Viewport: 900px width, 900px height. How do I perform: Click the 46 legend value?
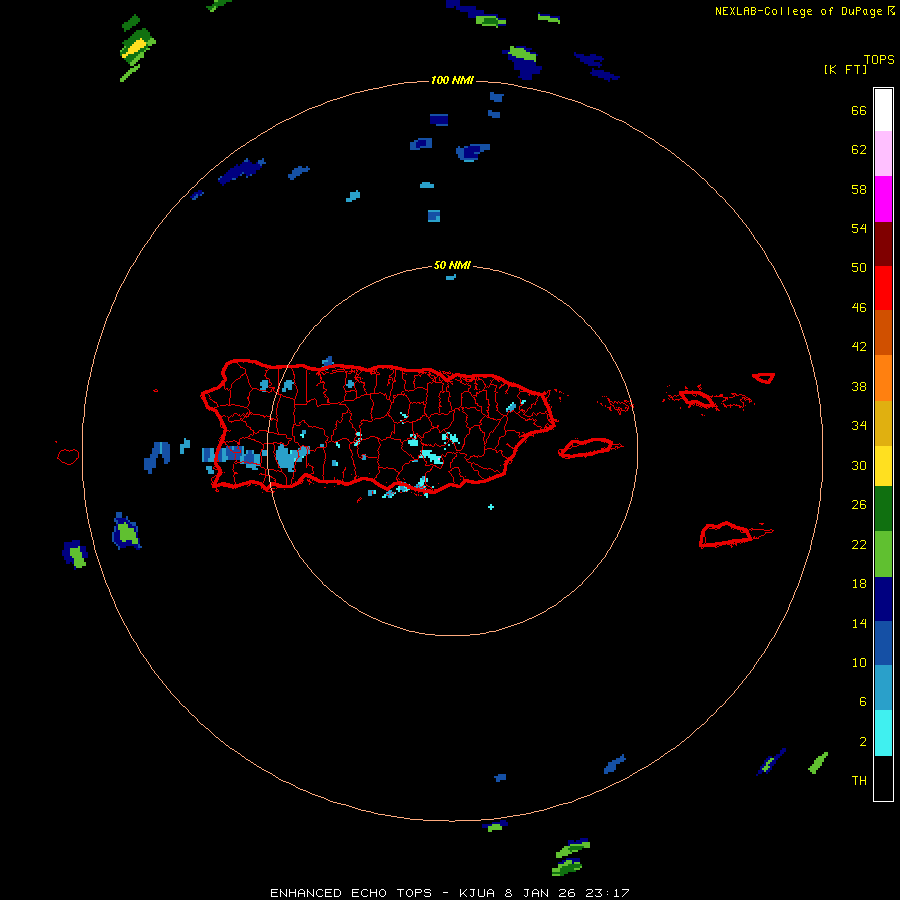(859, 307)
